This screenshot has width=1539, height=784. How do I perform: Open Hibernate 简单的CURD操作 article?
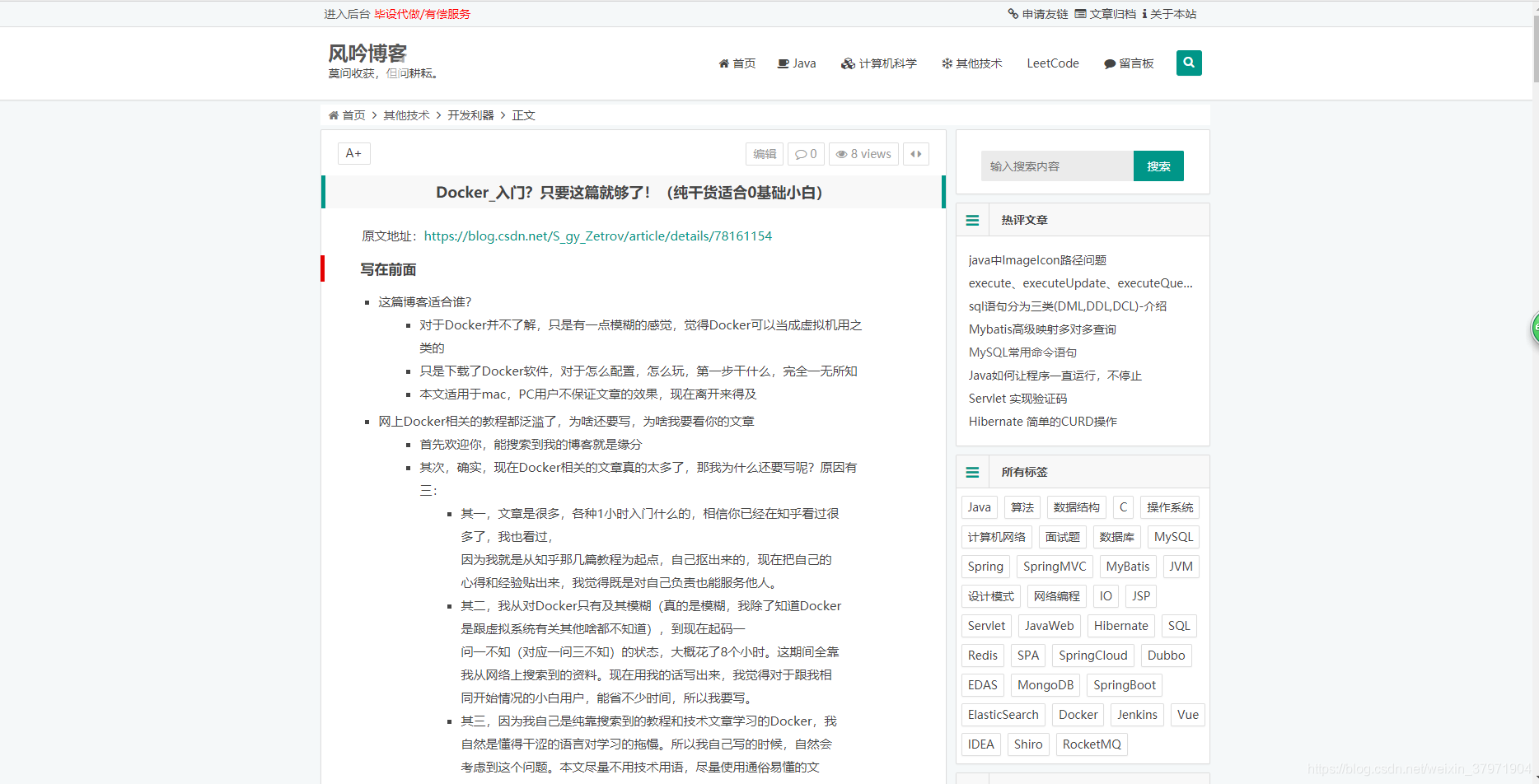[1043, 422]
